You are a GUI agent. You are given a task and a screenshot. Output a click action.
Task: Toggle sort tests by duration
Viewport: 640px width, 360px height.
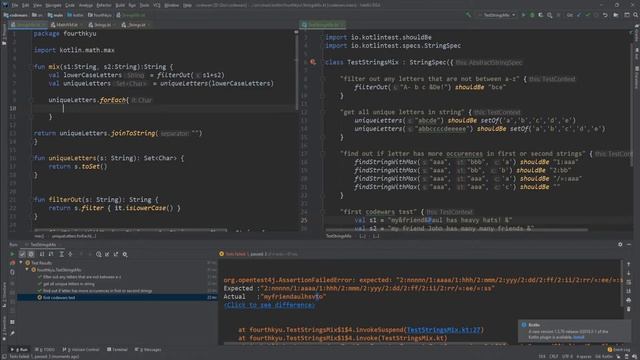coord(51,254)
